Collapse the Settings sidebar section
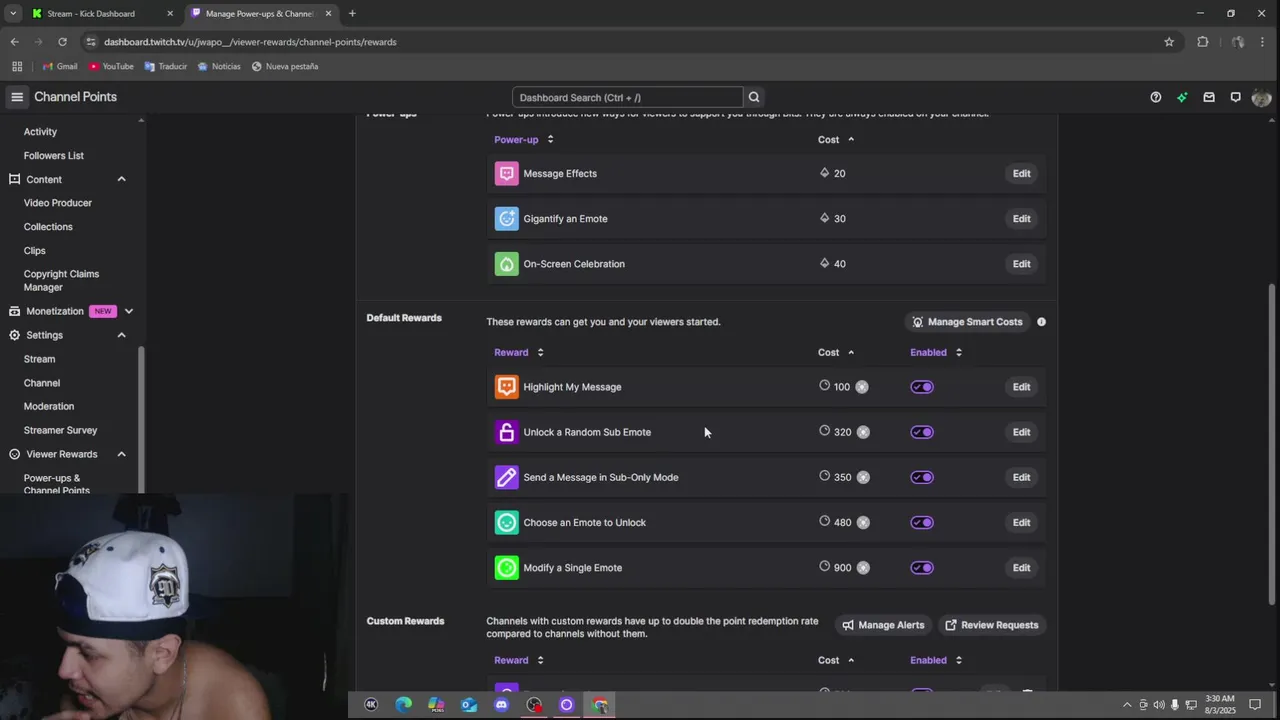The width and height of the screenshot is (1280, 720). point(121,335)
